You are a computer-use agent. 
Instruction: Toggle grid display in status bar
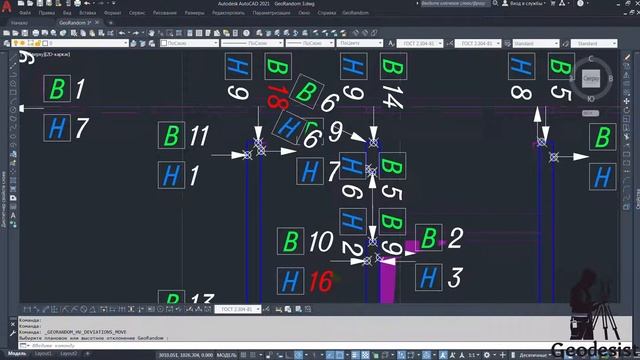click(x=244, y=355)
